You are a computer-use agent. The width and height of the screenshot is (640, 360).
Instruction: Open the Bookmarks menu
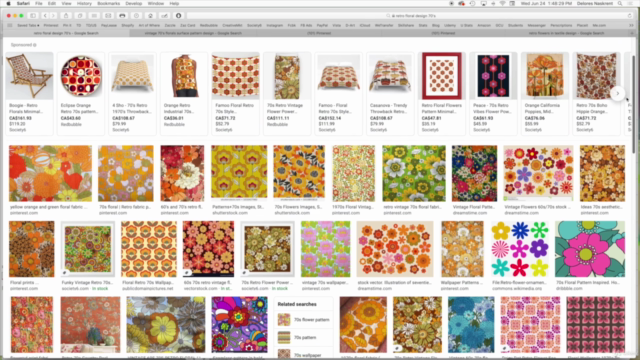pos(109,3)
